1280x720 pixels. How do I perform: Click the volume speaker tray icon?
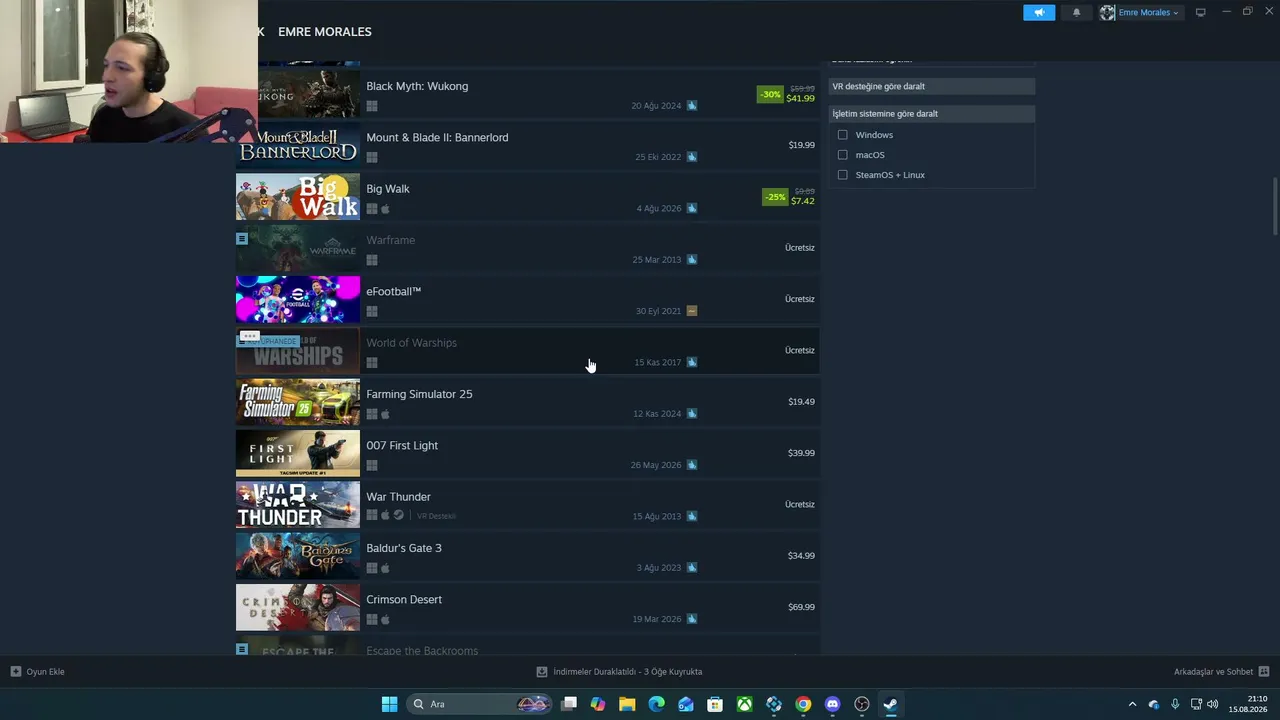(x=1213, y=704)
